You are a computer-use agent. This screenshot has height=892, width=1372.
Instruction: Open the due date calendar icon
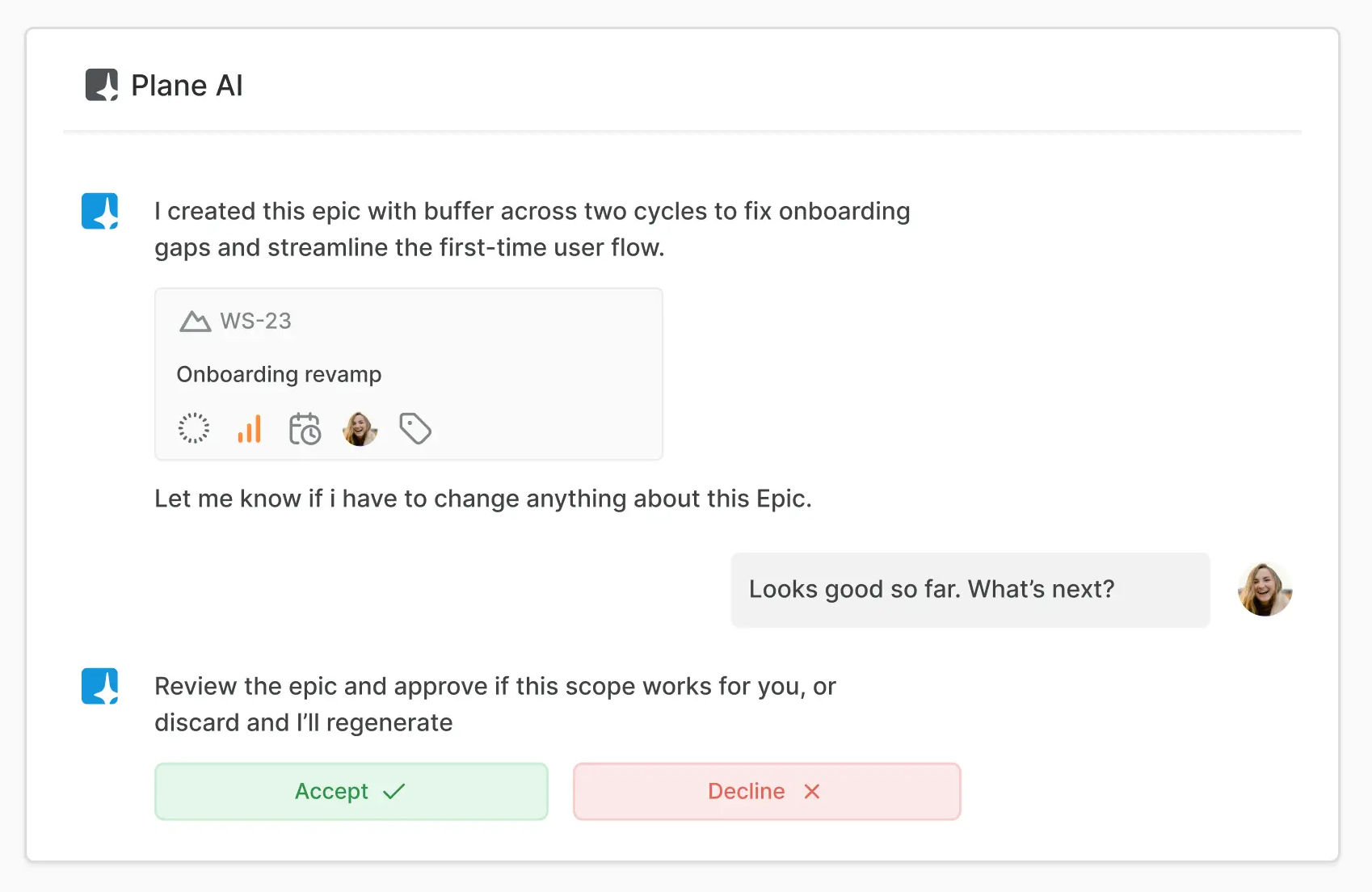click(305, 429)
